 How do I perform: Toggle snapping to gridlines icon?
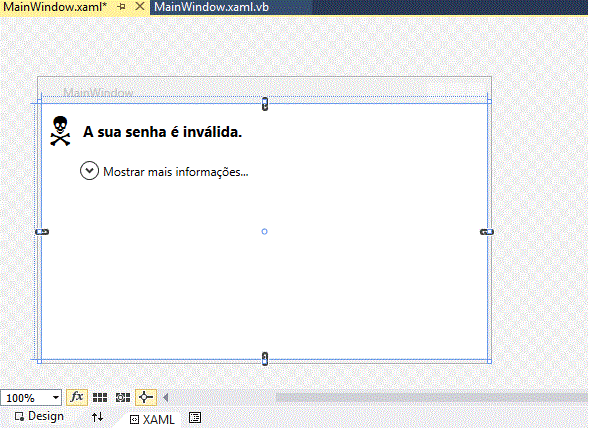tap(123, 398)
